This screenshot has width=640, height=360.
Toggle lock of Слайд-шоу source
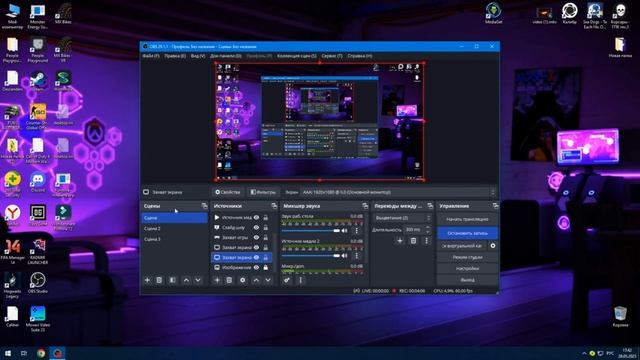(266, 227)
